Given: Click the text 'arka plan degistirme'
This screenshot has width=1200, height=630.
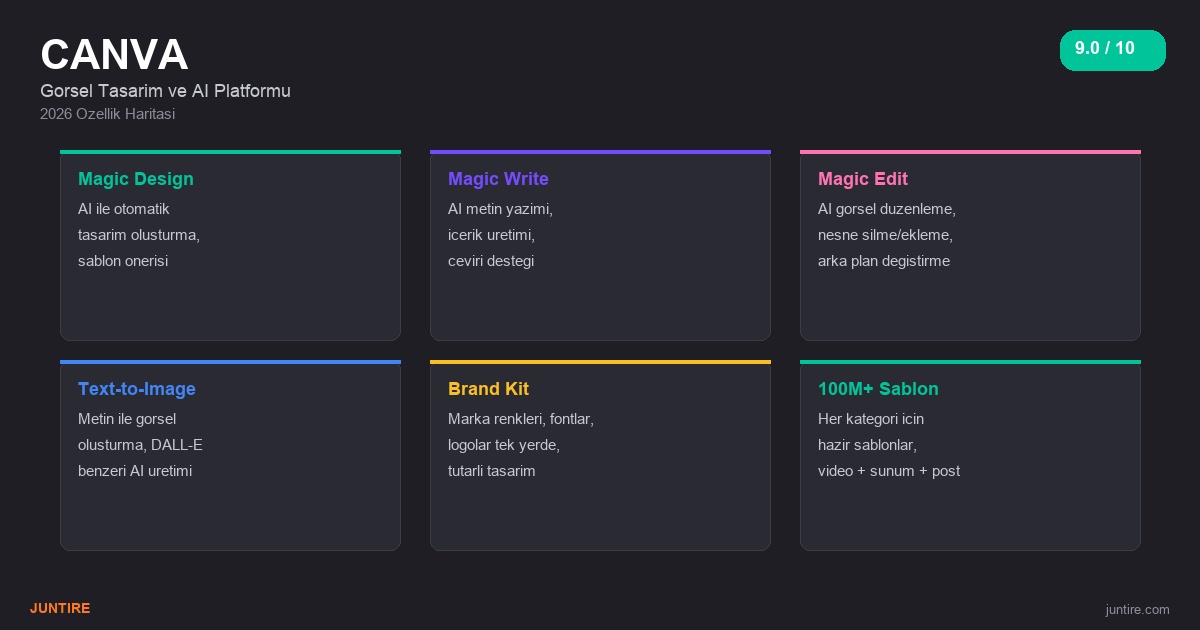Looking at the screenshot, I should point(884,261).
